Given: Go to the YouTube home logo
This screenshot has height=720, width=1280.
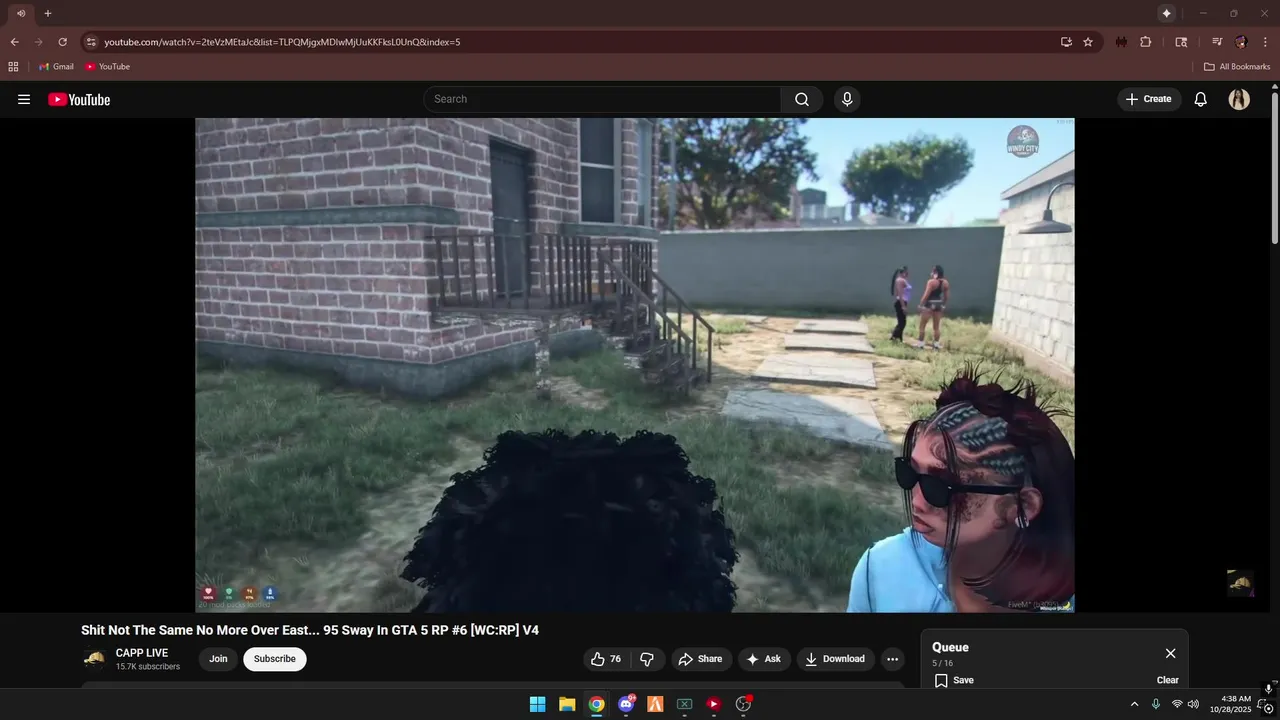Looking at the screenshot, I should point(79,99).
